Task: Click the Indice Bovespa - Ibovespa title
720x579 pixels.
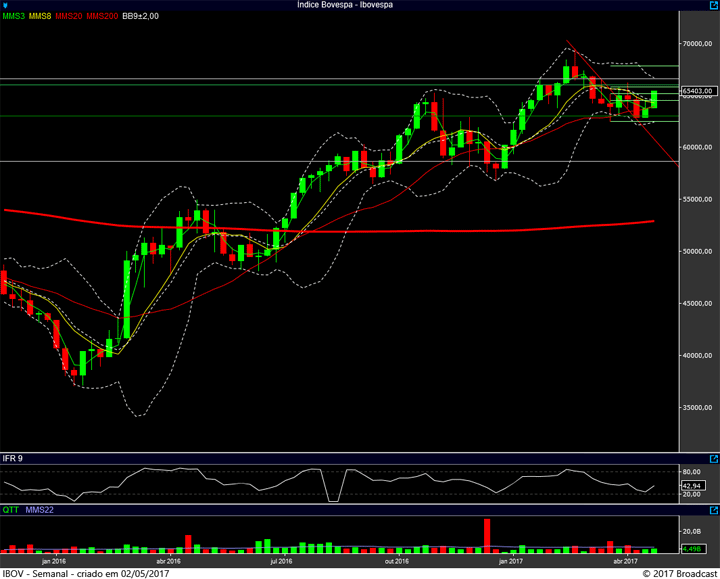Action: pos(345,5)
